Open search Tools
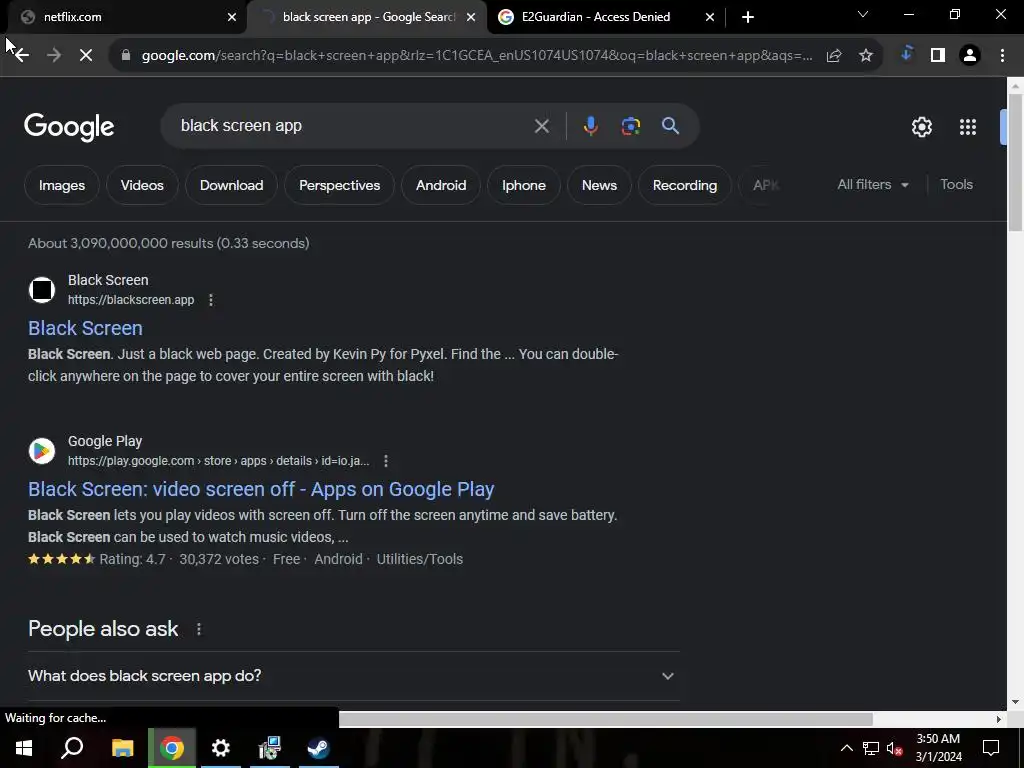 [x=956, y=185]
